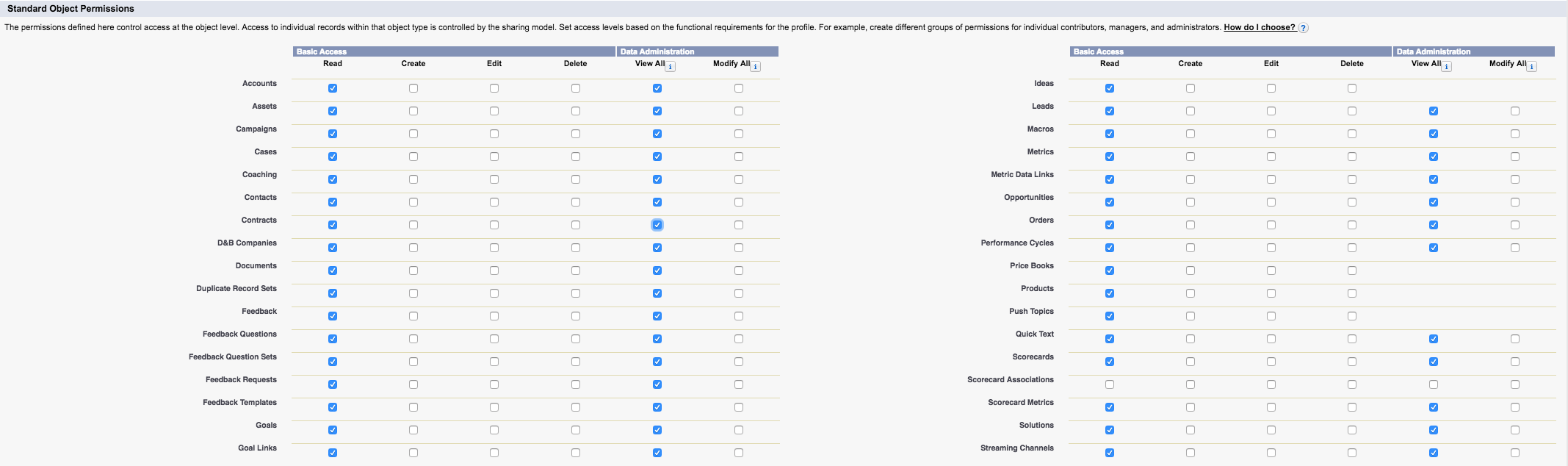This screenshot has height=466, width=1568.
Task: Enable Delete permission for Cases
Action: [x=576, y=157]
